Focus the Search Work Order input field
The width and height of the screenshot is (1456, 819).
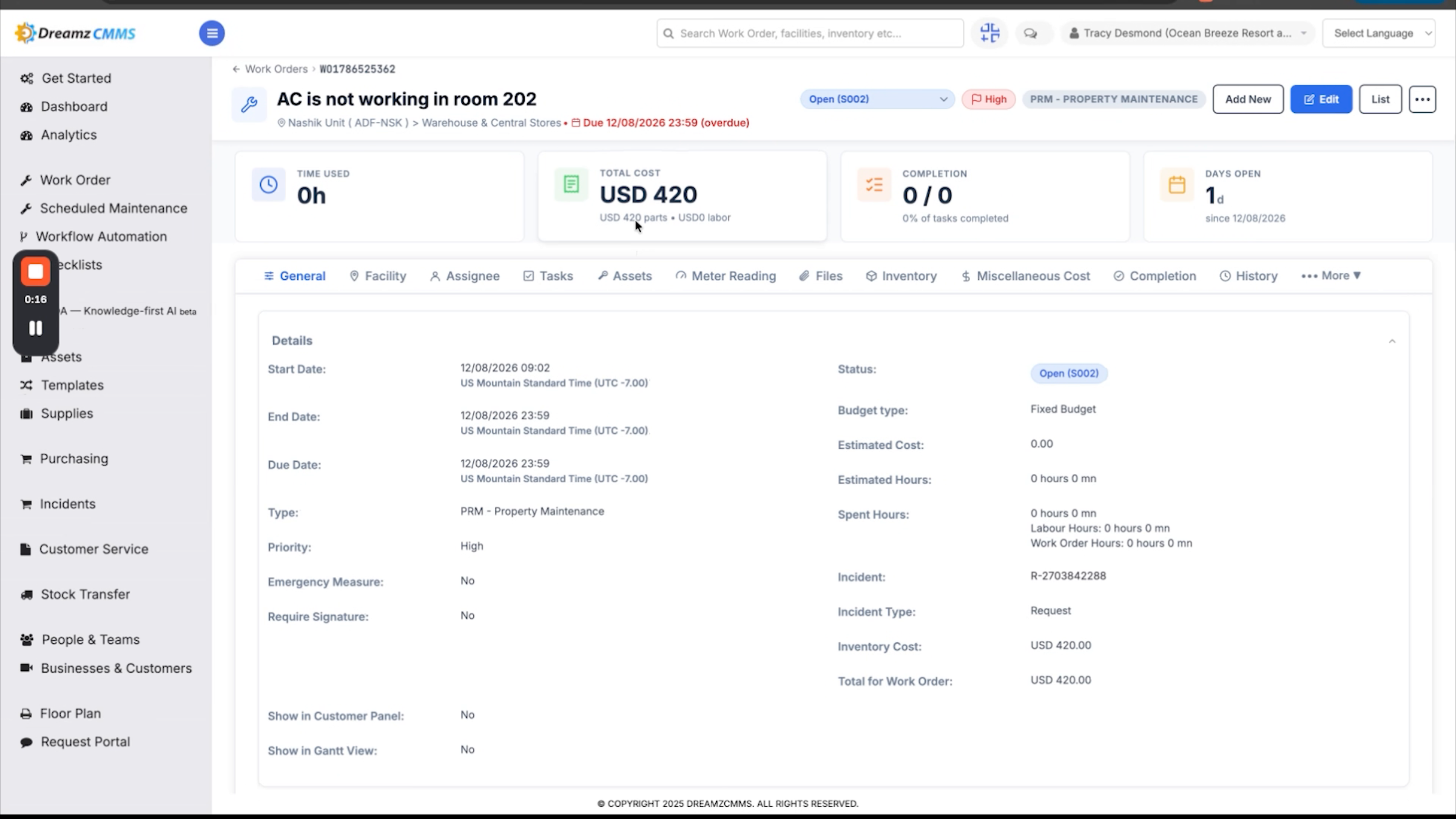[810, 33]
